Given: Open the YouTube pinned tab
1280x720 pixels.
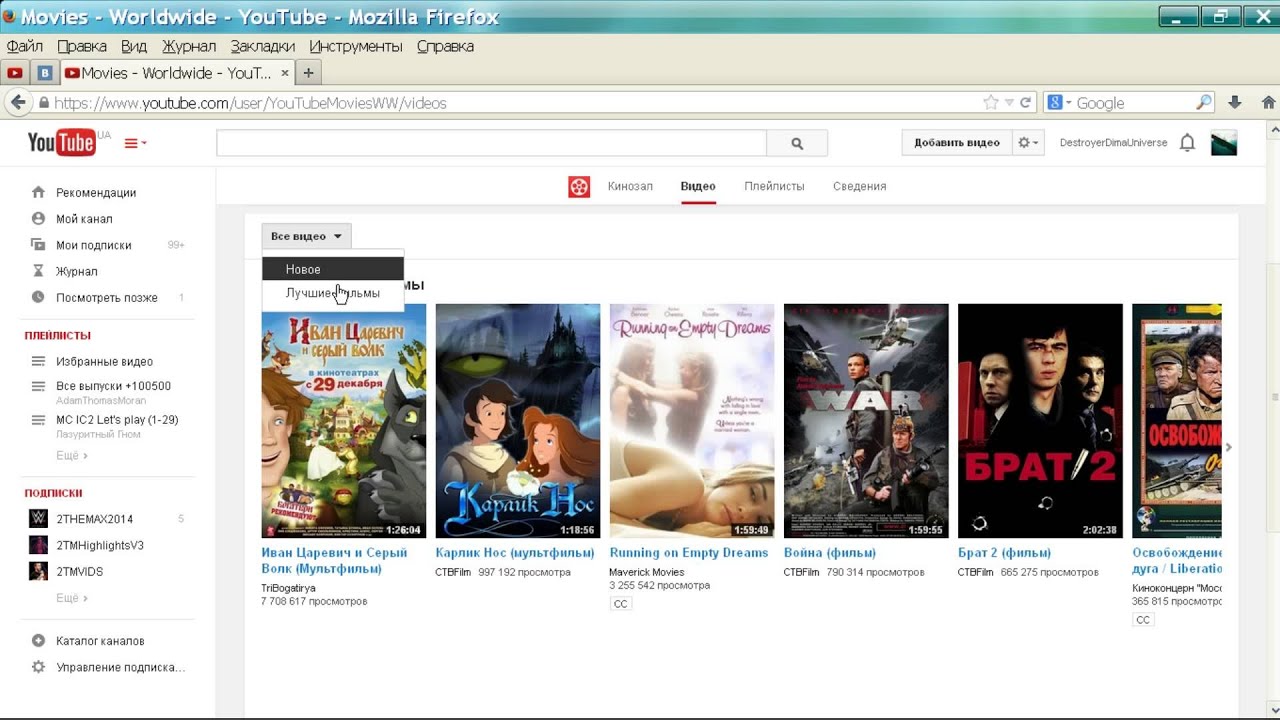Looking at the screenshot, I should pyautogui.click(x=15, y=73).
